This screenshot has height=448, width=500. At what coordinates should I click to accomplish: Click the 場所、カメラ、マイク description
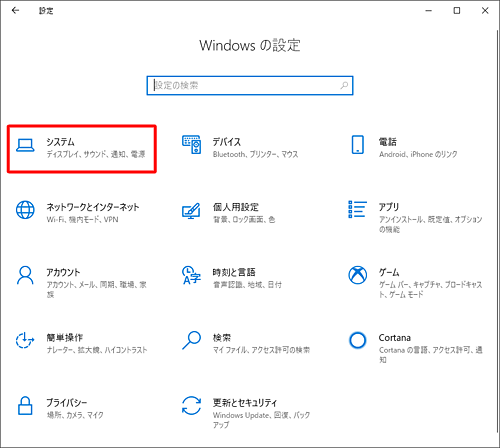[75, 415]
